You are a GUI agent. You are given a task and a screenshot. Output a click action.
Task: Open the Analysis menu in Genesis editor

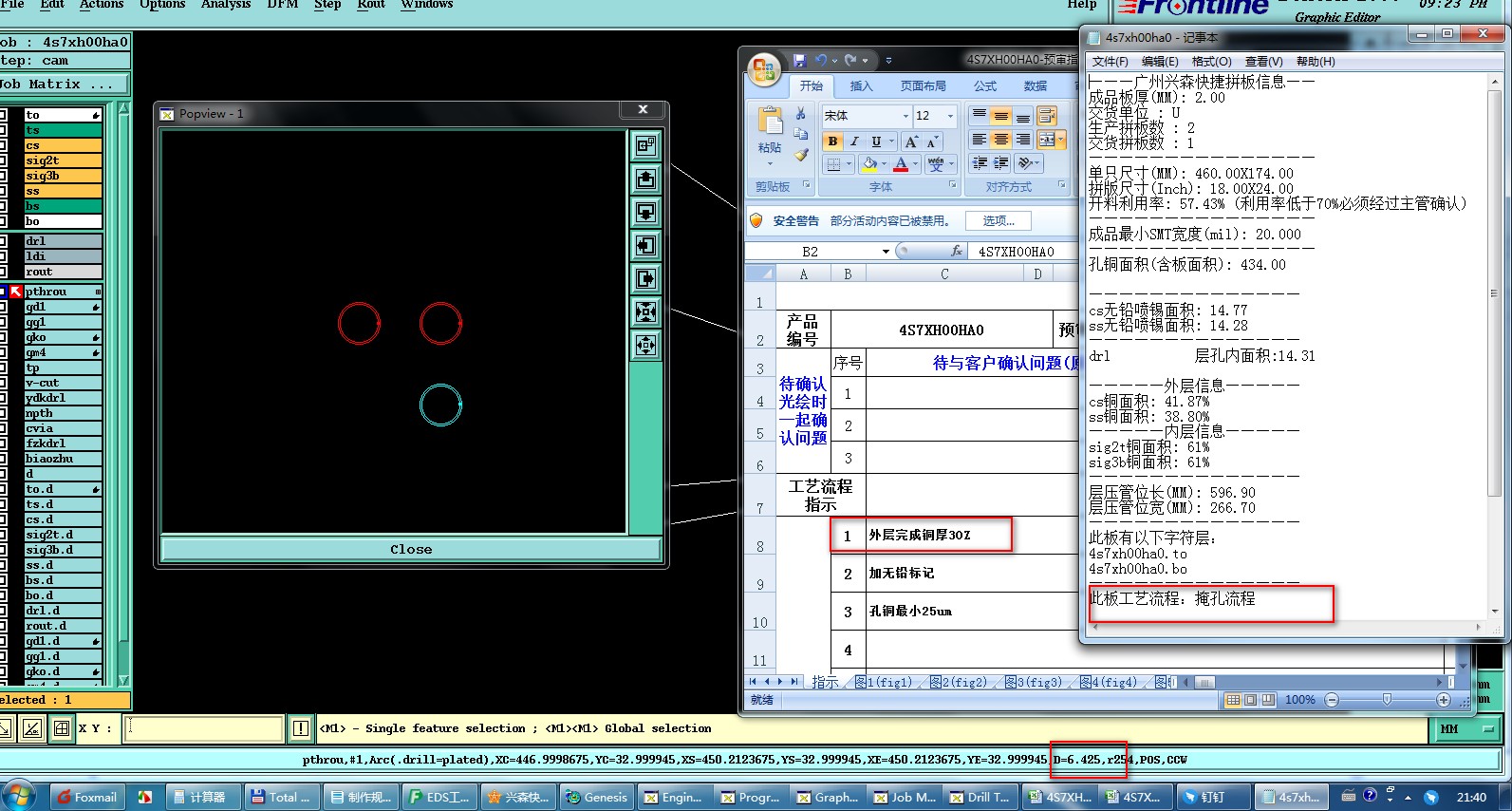coord(226,5)
